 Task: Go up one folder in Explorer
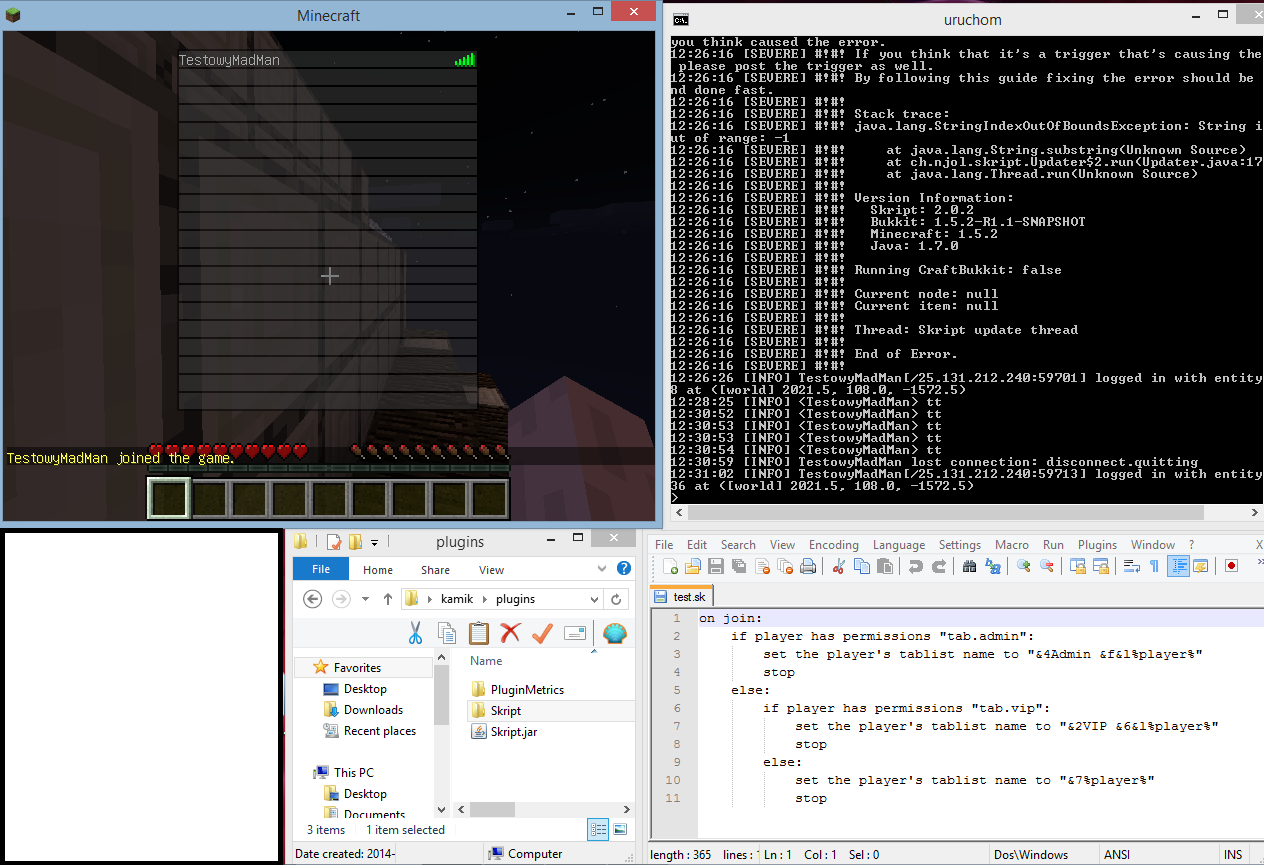click(388, 599)
